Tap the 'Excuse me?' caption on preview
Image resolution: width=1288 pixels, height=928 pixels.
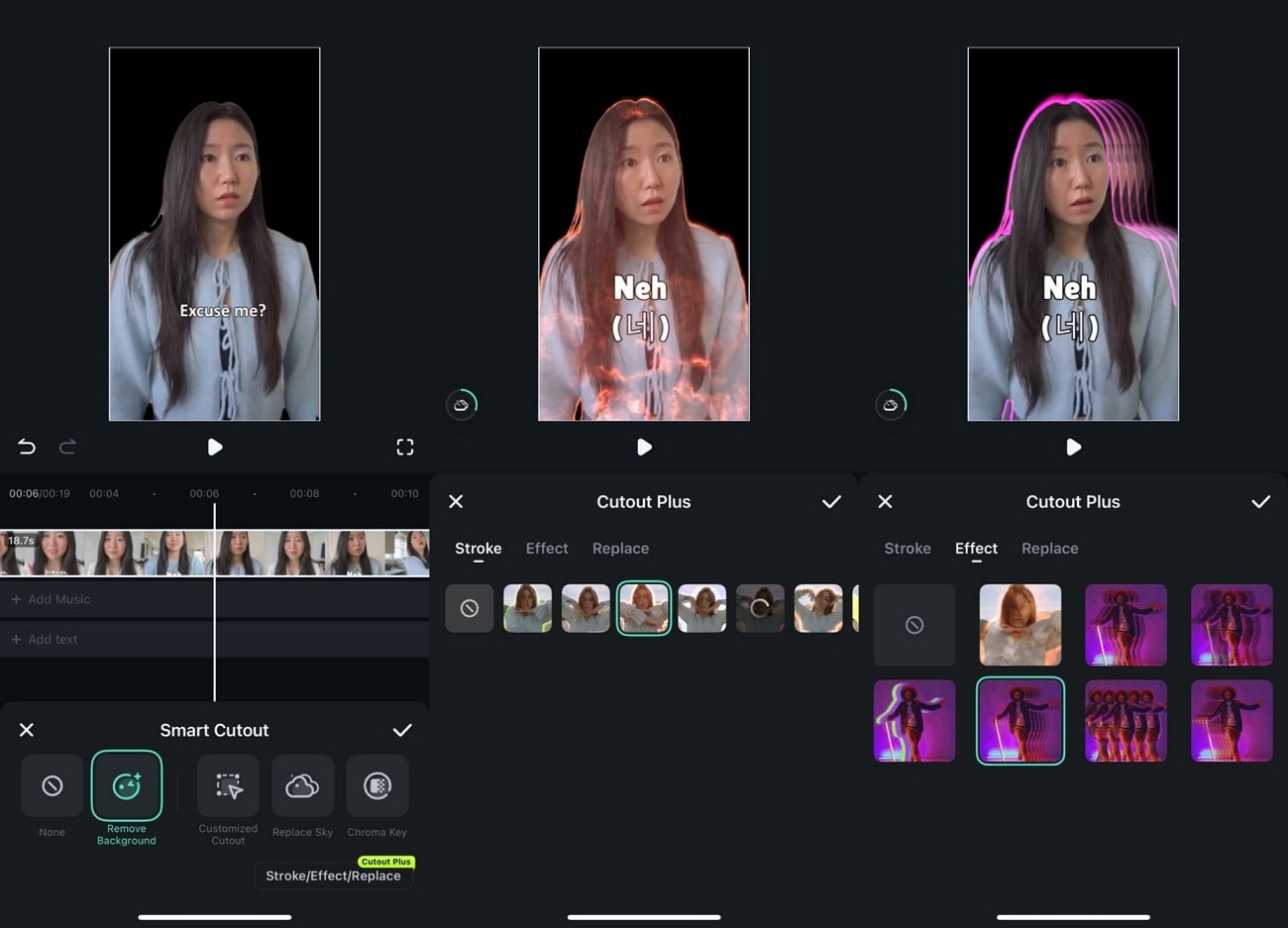(x=223, y=310)
